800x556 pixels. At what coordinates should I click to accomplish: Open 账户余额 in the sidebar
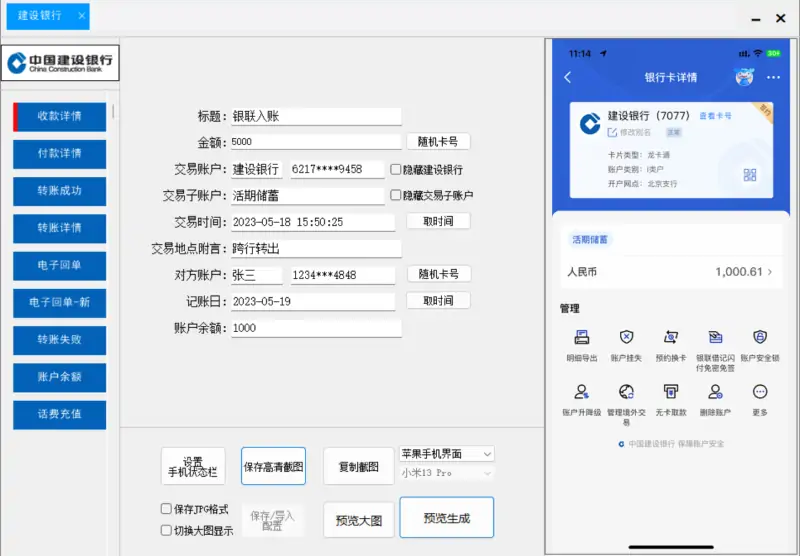point(59,377)
